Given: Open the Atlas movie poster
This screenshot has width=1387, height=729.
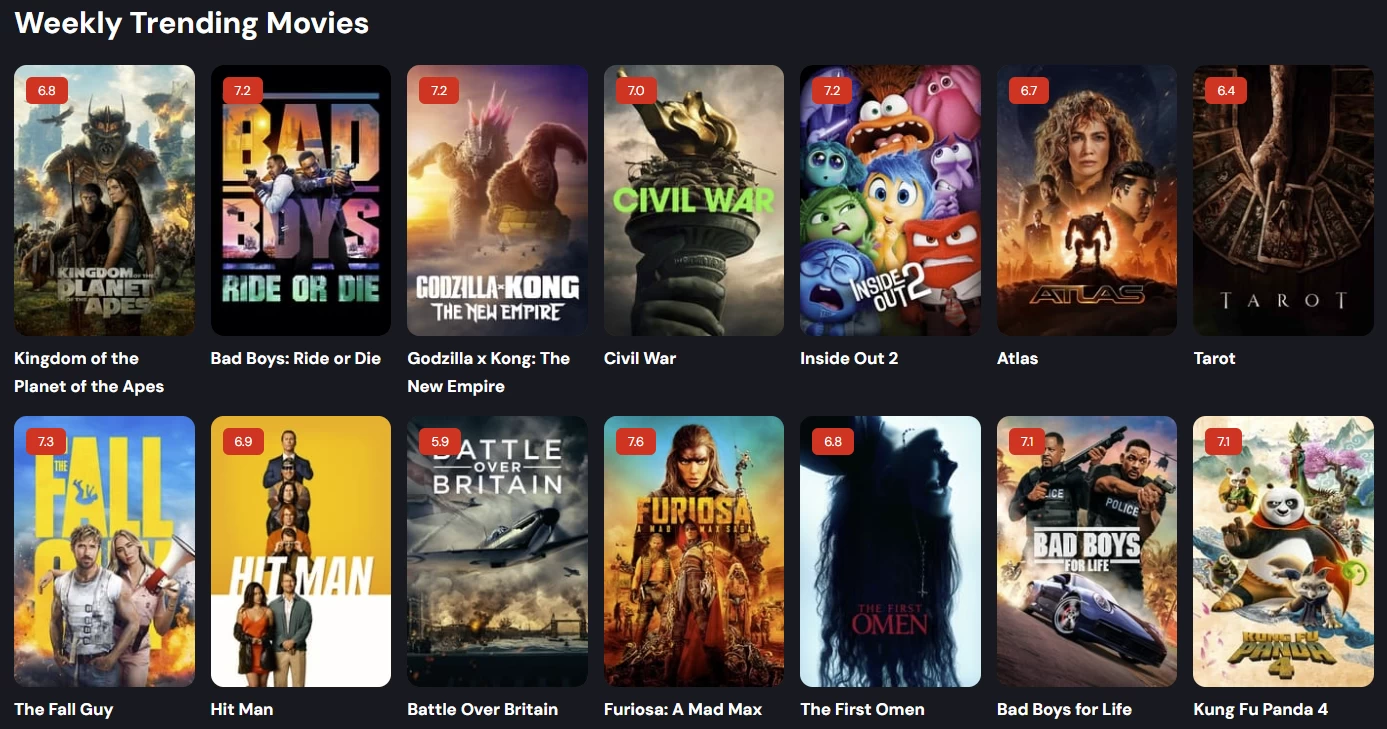Looking at the screenshot, I should 1087,200.
